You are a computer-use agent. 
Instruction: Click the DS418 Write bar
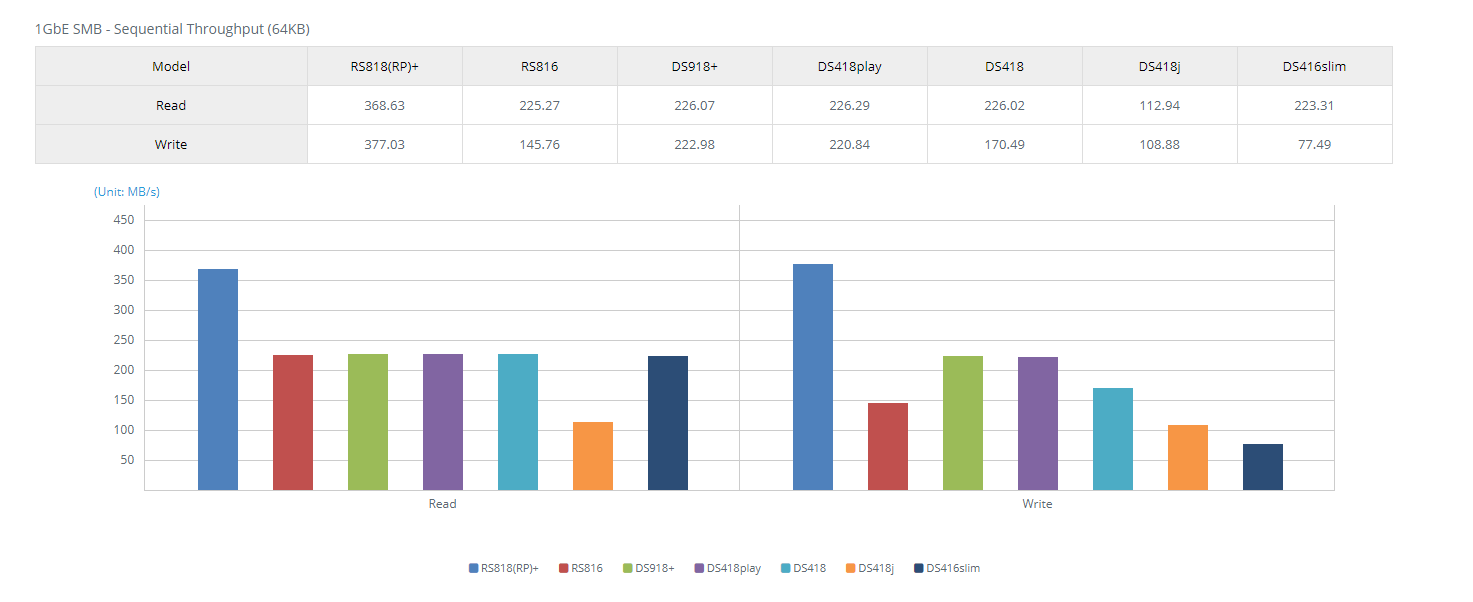coord(1113,439)
